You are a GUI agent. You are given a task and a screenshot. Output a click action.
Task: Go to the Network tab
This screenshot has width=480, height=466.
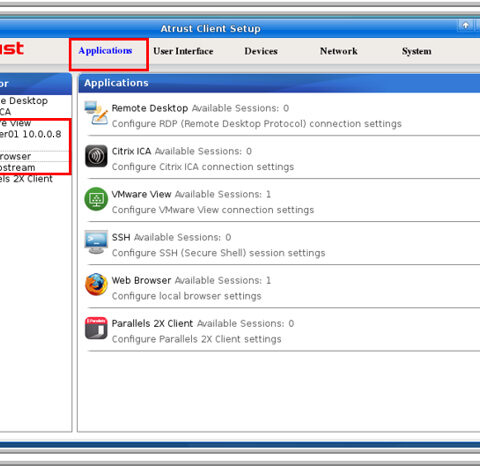point(339,51)
